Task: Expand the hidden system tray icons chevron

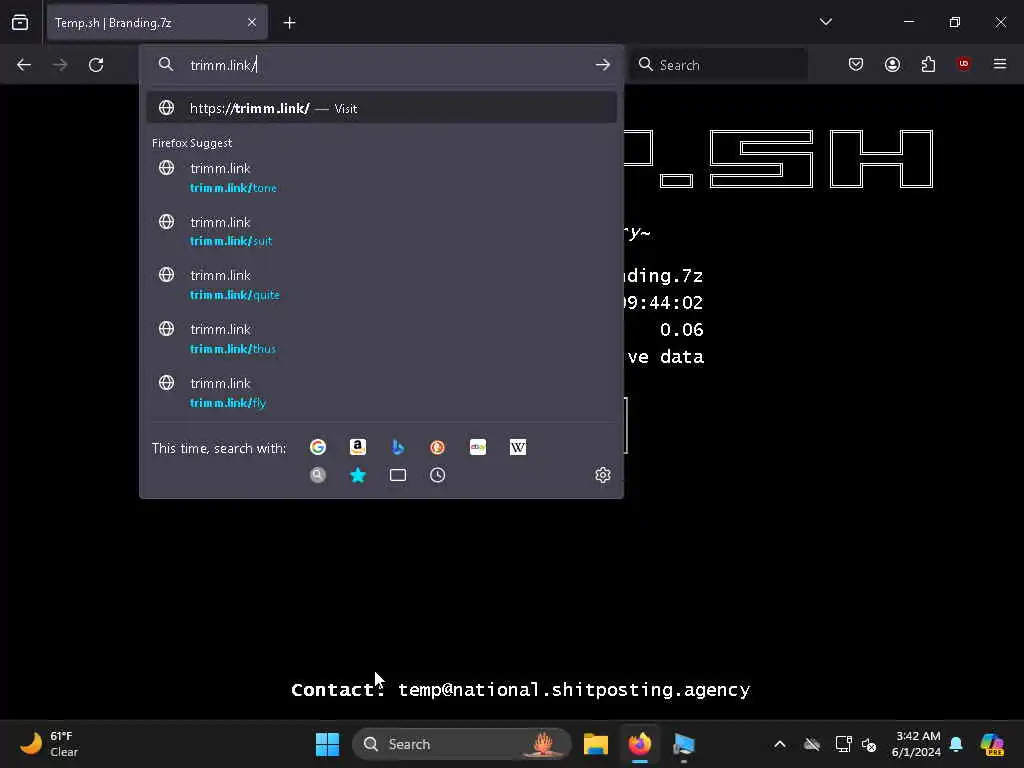Action: [780, 744]
